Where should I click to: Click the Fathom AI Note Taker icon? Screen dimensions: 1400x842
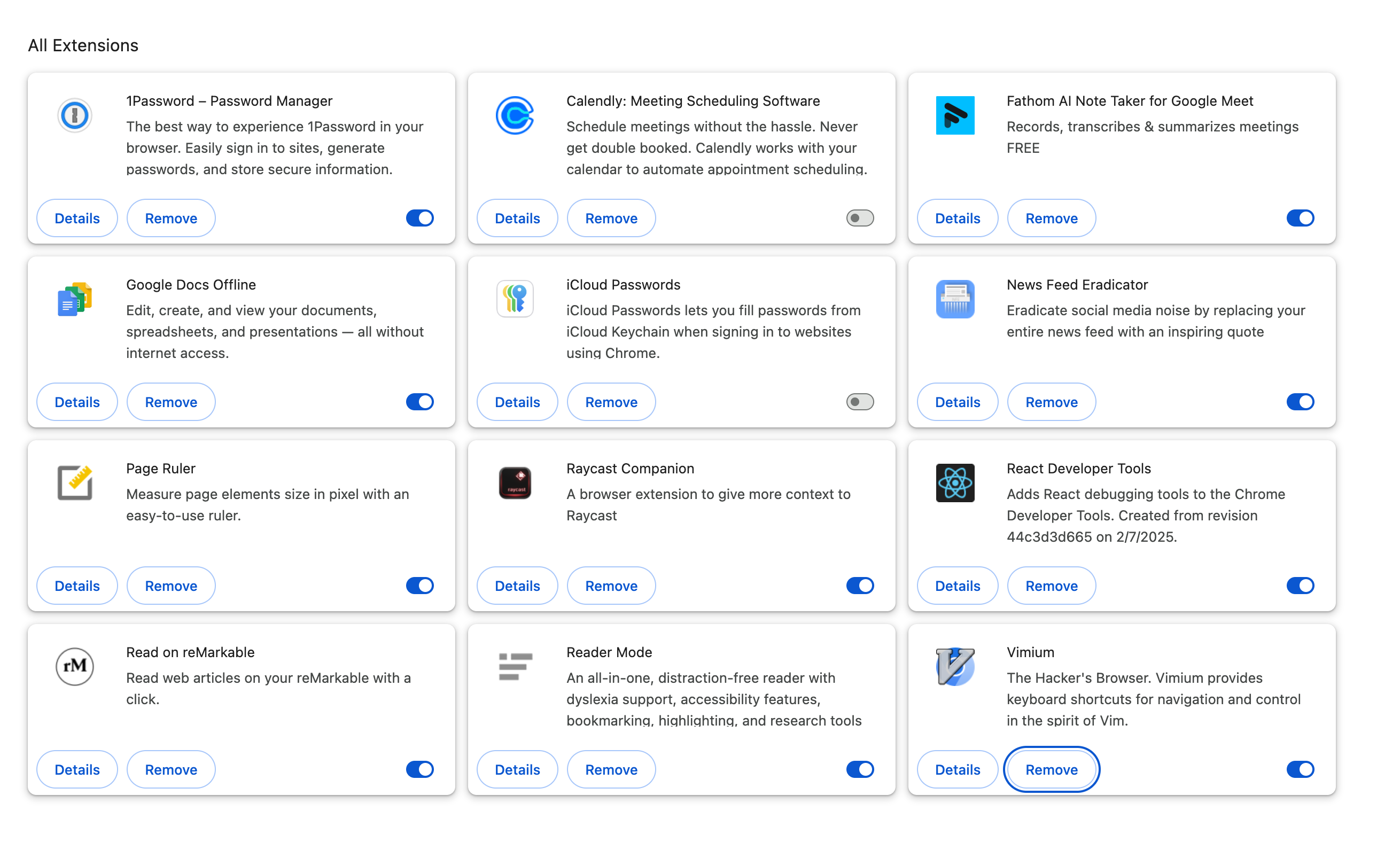(955, 116)
